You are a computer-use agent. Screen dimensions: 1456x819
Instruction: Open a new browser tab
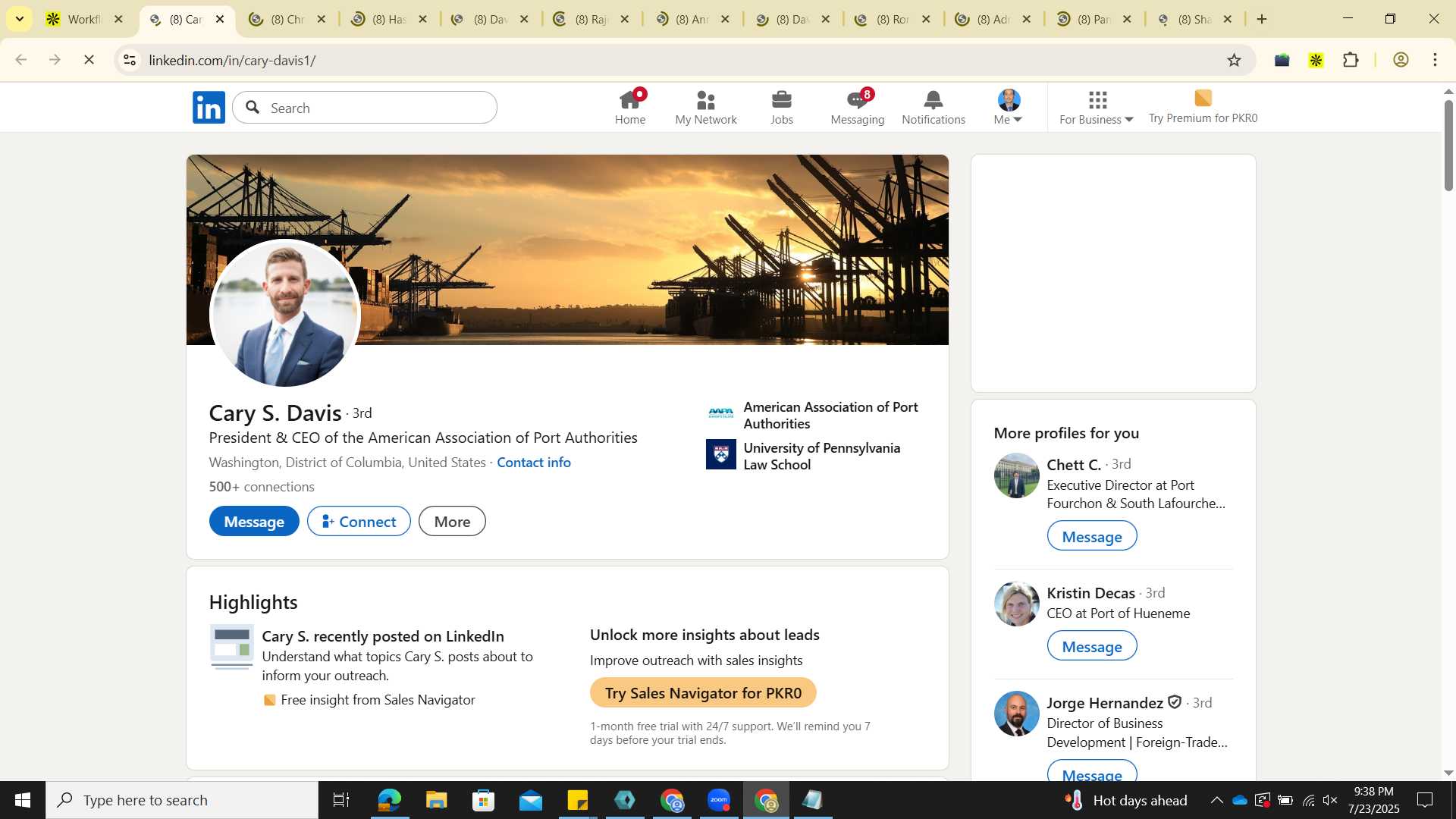coord(1262,19)
